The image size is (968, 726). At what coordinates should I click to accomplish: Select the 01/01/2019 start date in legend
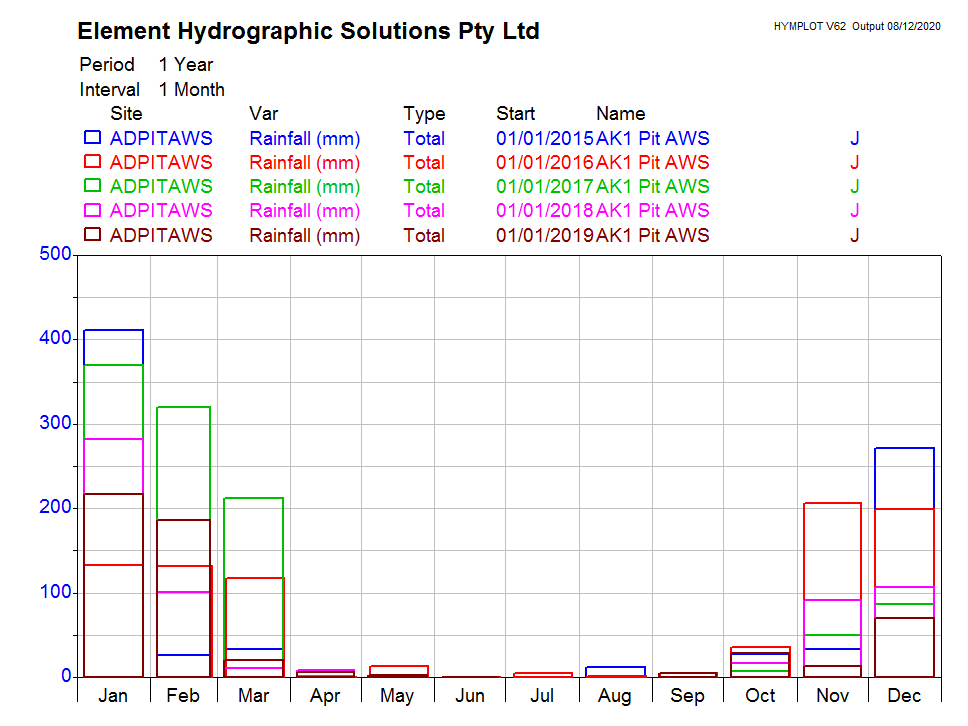tap(545, 236)
